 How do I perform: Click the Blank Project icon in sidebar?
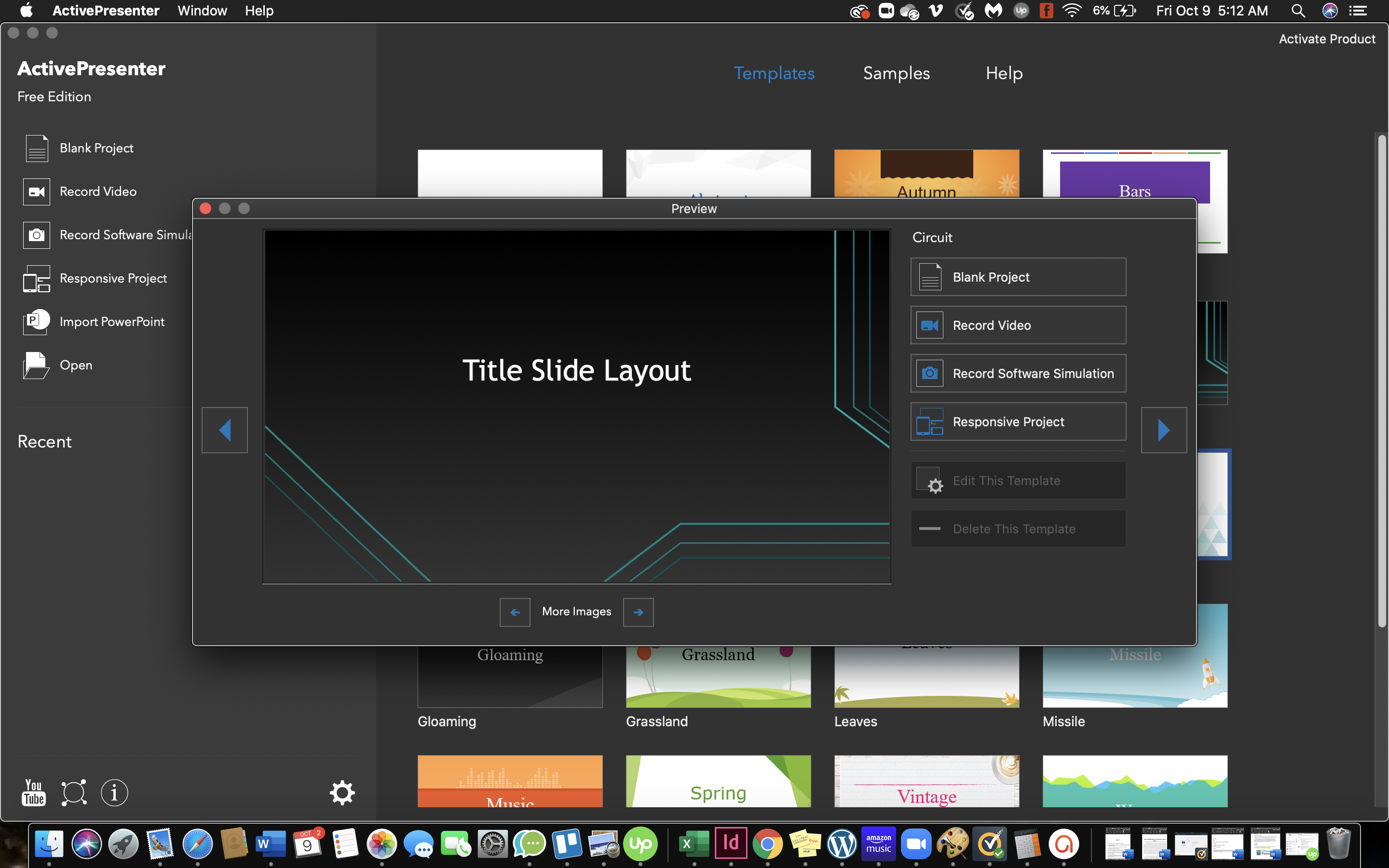click(x=37, y=148)
